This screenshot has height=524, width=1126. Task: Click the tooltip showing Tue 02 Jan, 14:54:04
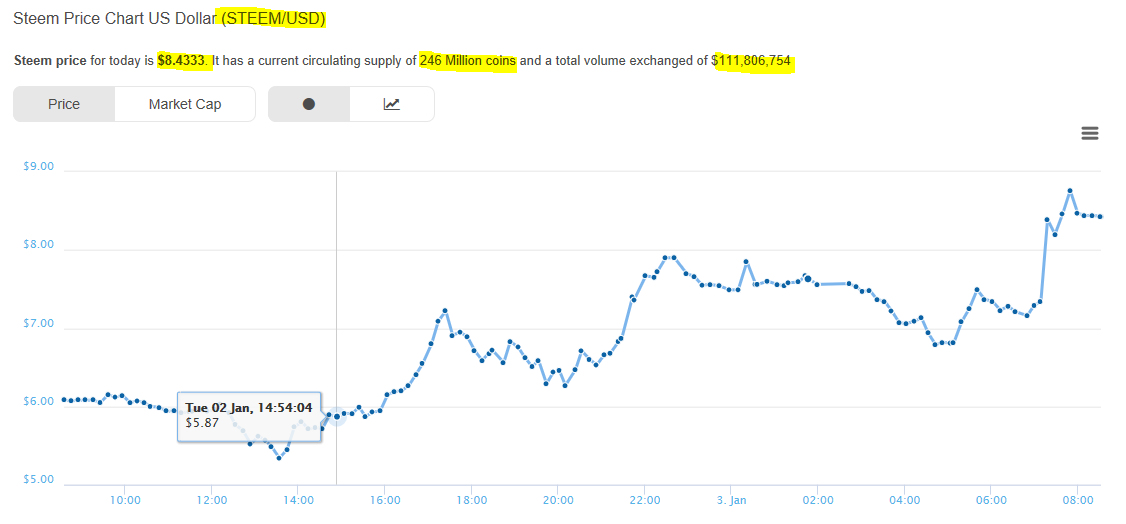pos(249,416)
